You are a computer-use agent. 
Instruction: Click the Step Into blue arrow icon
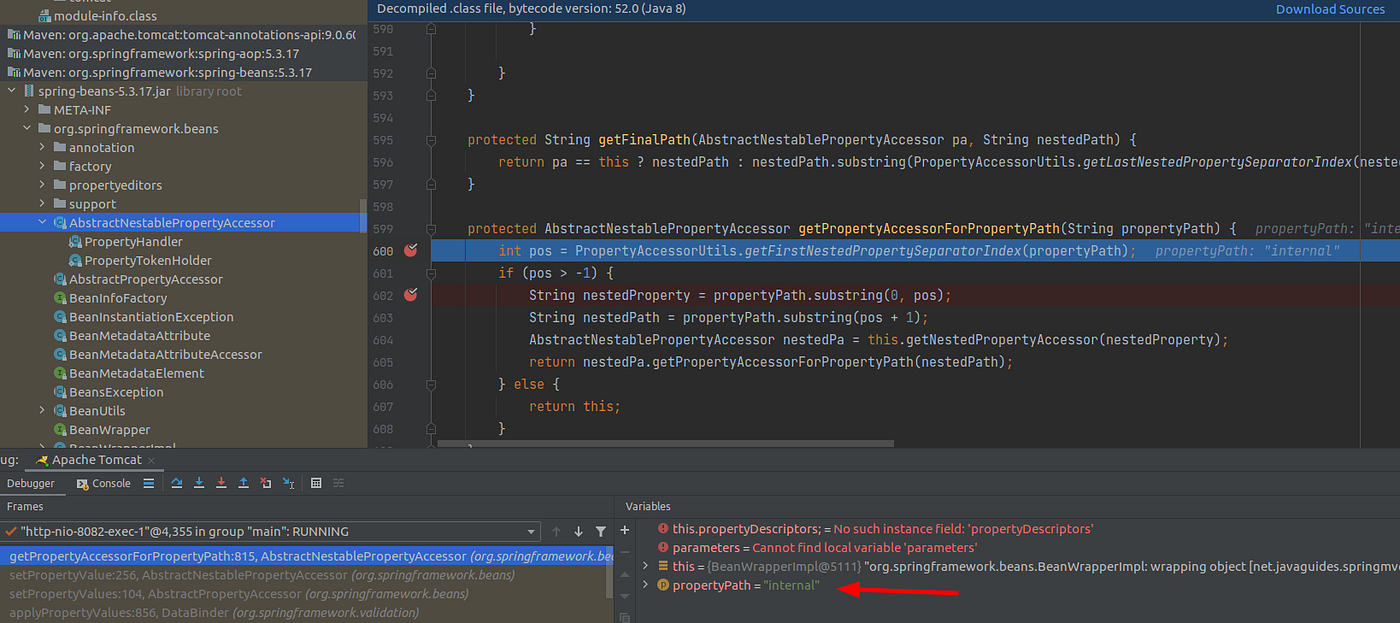click(199, 483)
